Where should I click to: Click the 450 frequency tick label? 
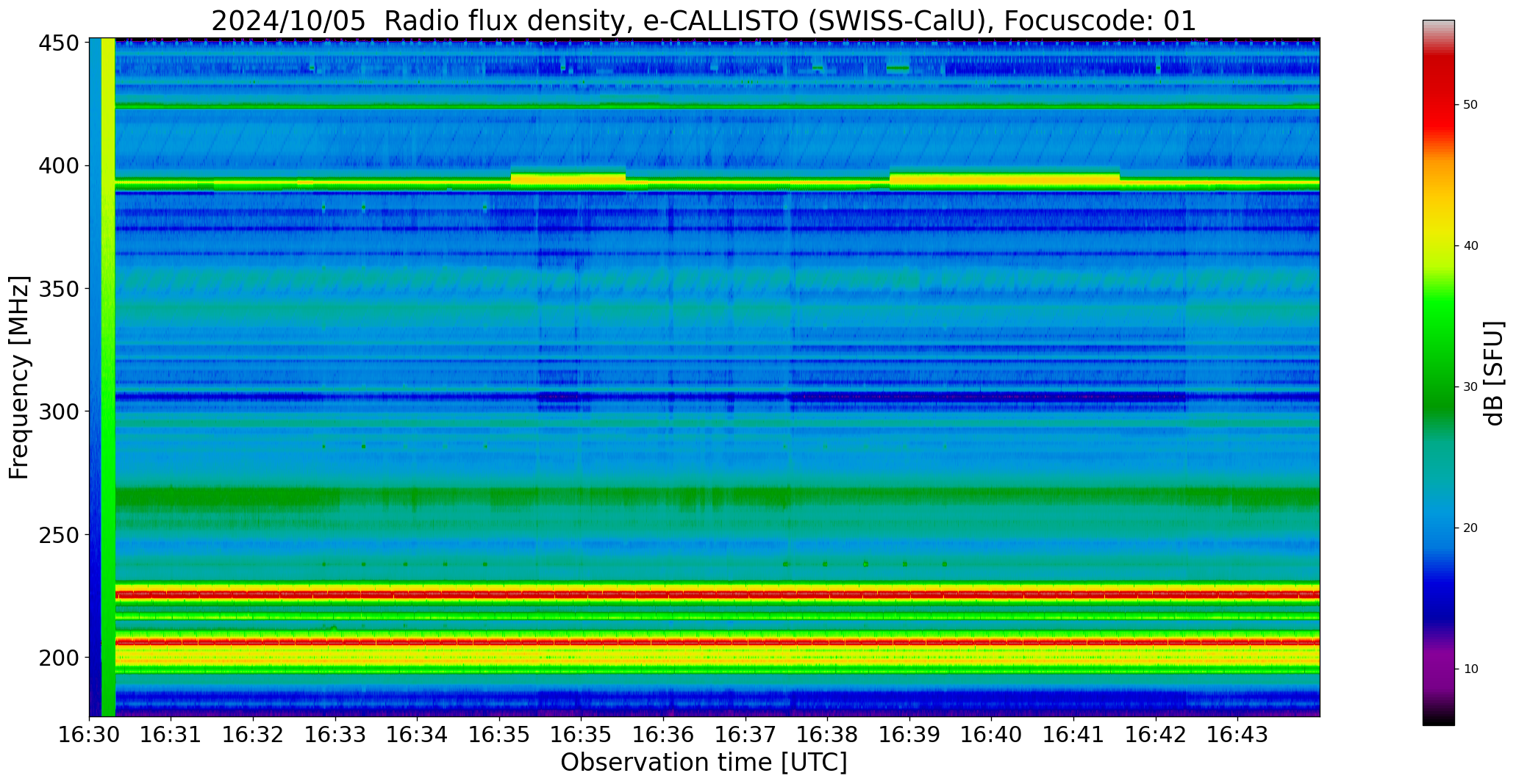[x=59, y=43]
